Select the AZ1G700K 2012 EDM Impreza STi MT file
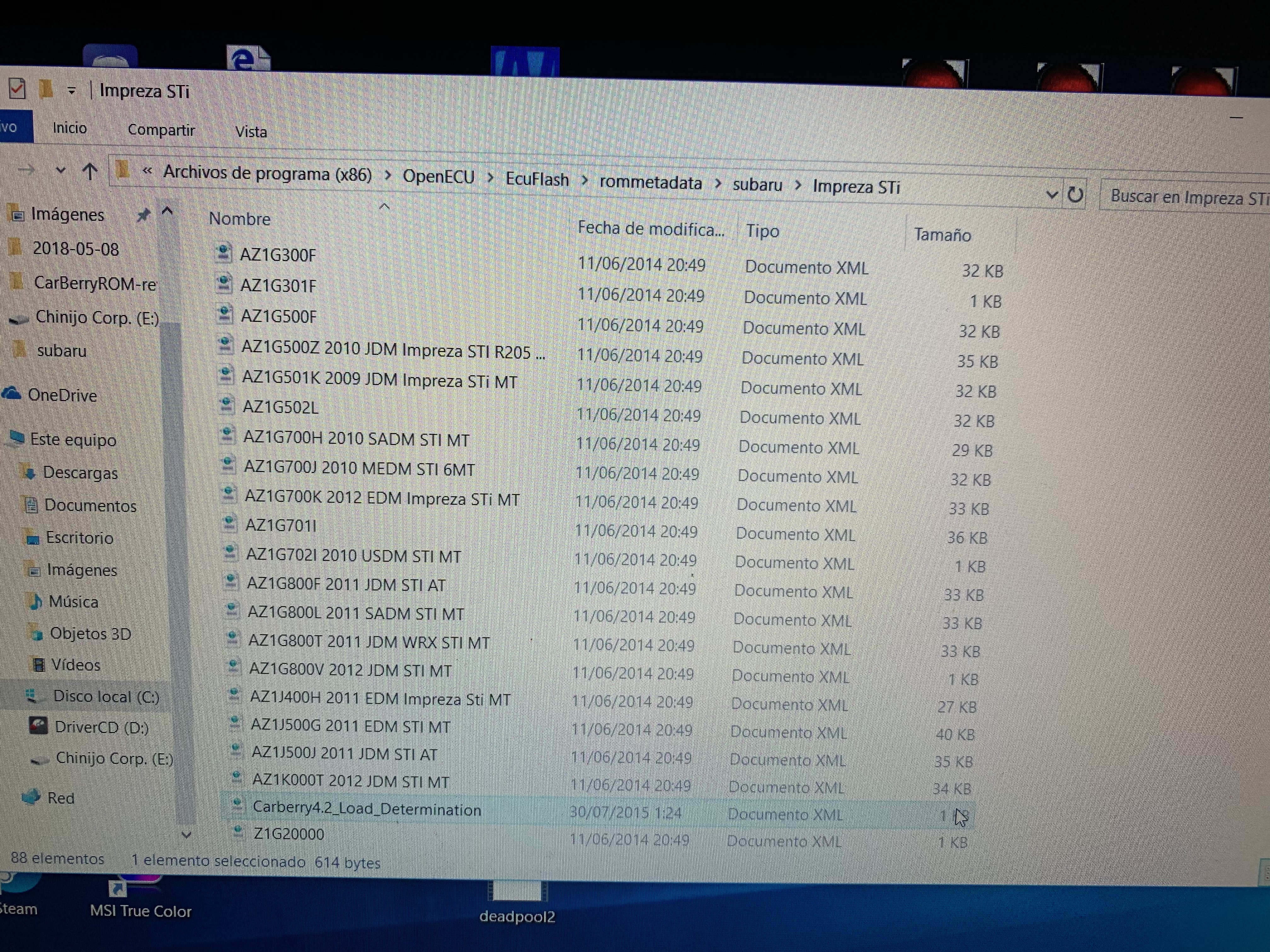The image size is (1270, 952). coord(382,499)
